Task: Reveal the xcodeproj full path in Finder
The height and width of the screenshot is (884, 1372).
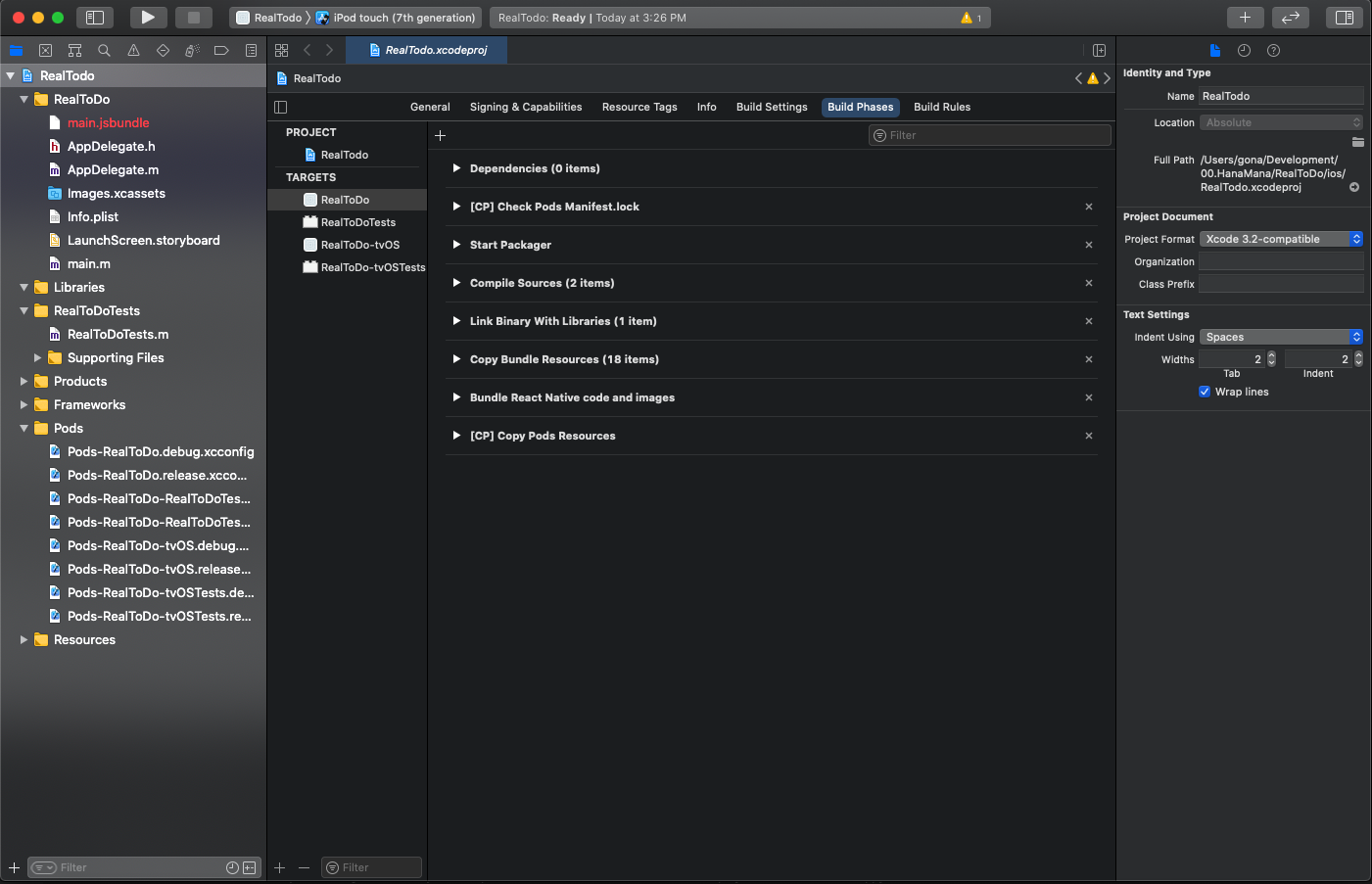Action: tap(1354, 187)
